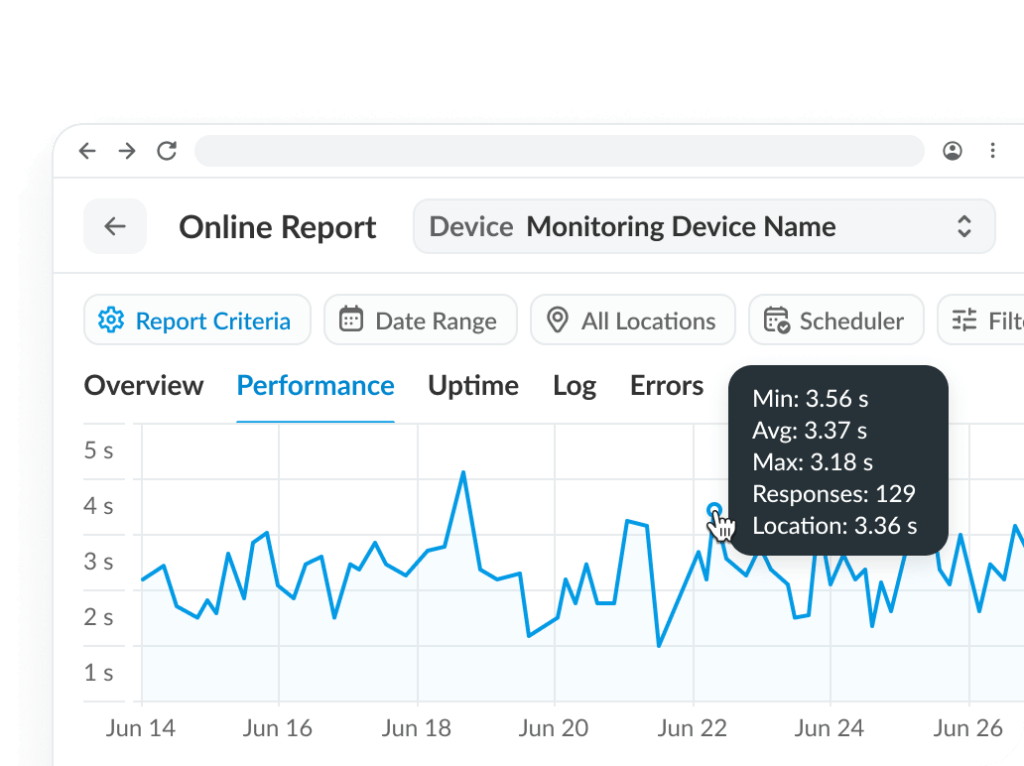The width and height of the screenshot is (1024, 766).
Task: Click the Responses line in tooltip
Action: 834,493
